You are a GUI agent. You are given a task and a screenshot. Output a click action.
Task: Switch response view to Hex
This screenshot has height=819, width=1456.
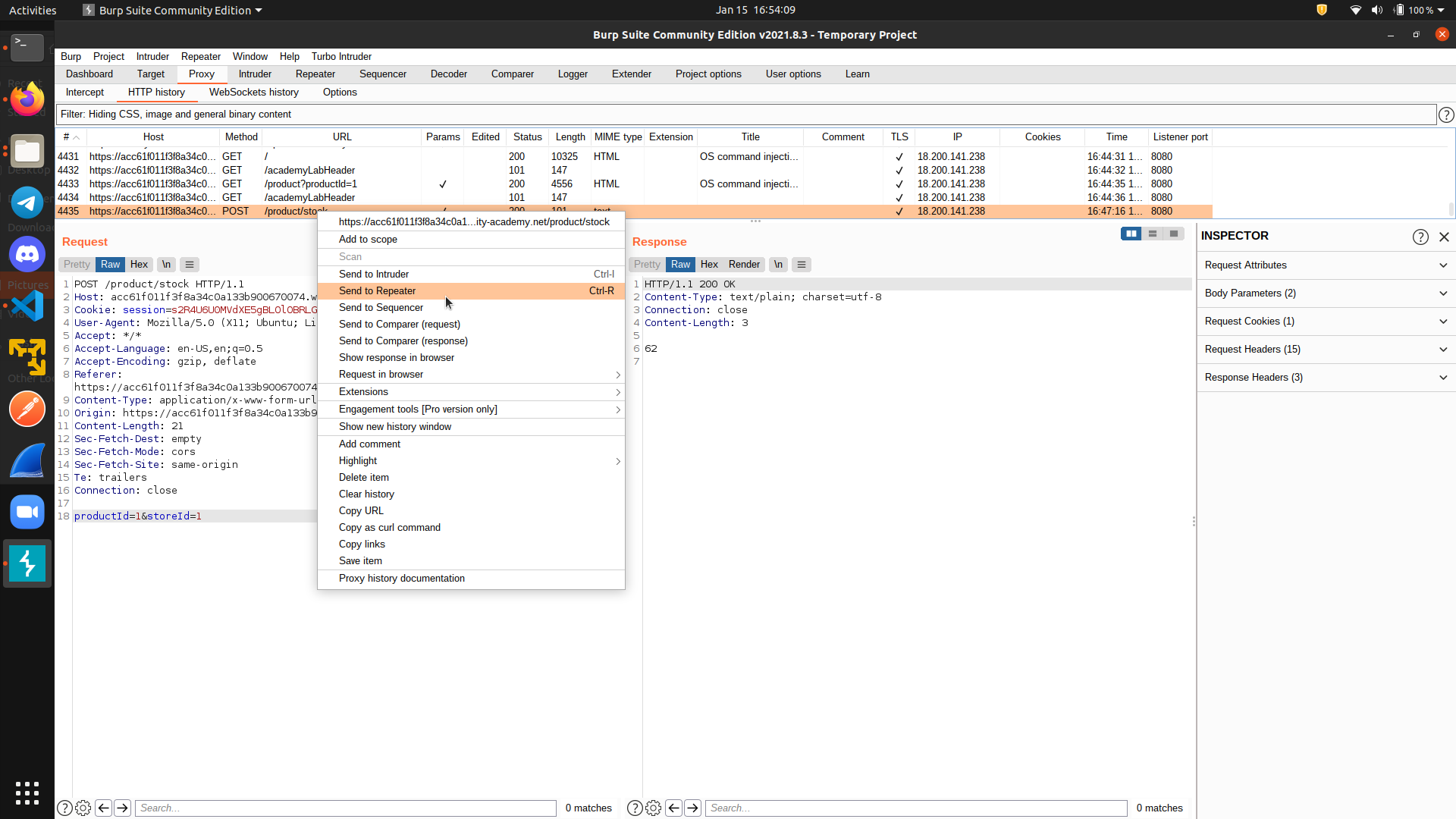tap(709, 264)
